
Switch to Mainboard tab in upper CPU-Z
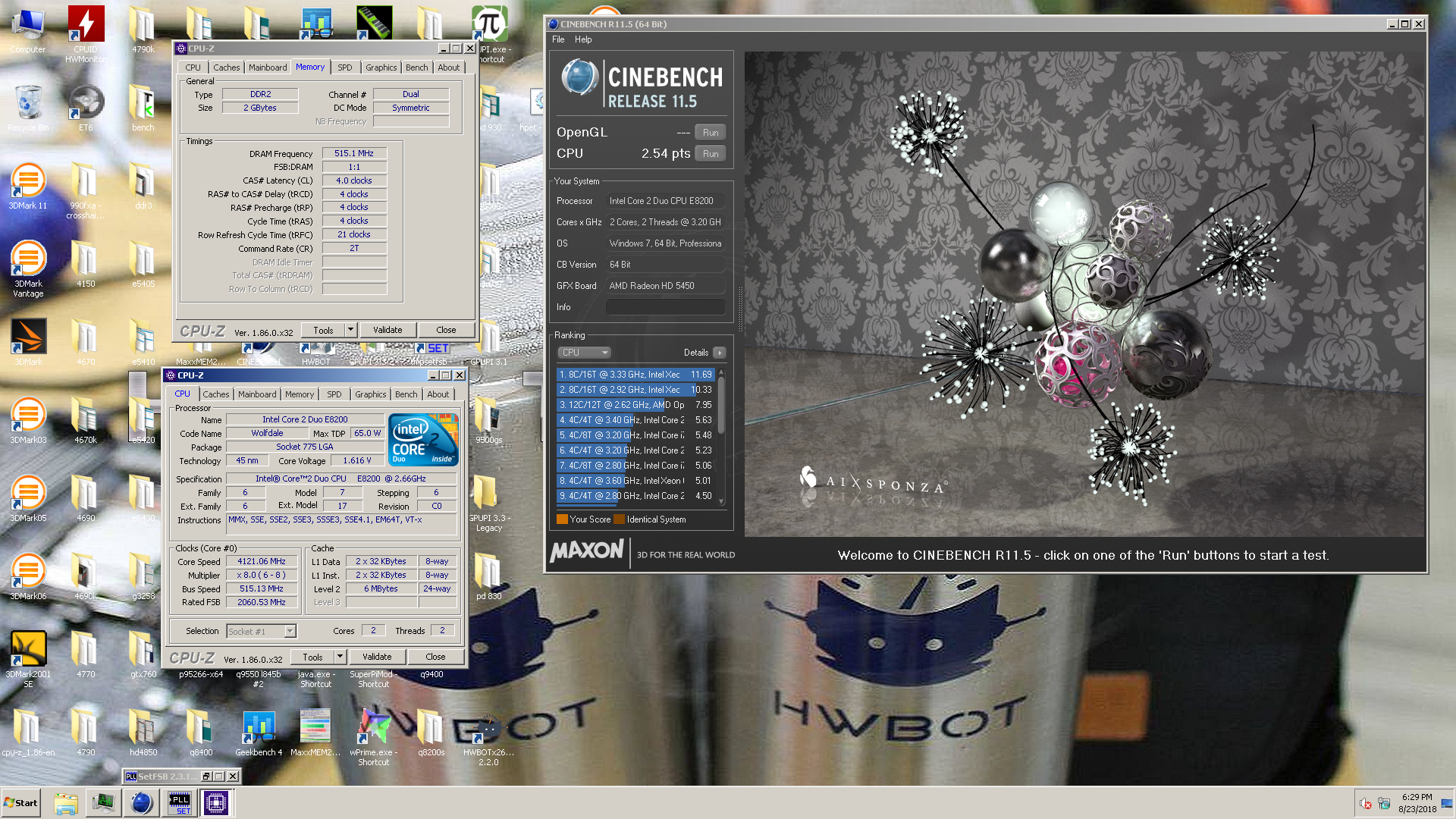[268, 67]
